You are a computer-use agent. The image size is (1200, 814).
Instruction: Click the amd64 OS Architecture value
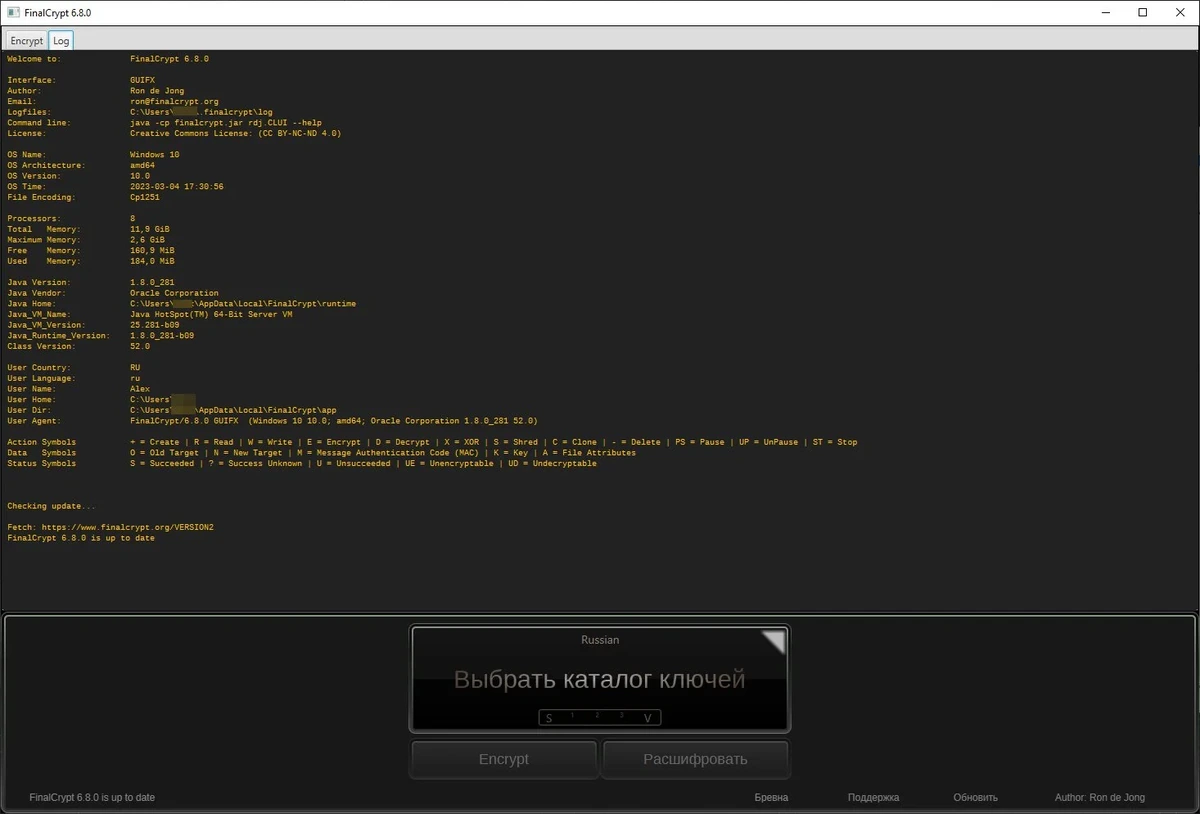click(142, 166)
